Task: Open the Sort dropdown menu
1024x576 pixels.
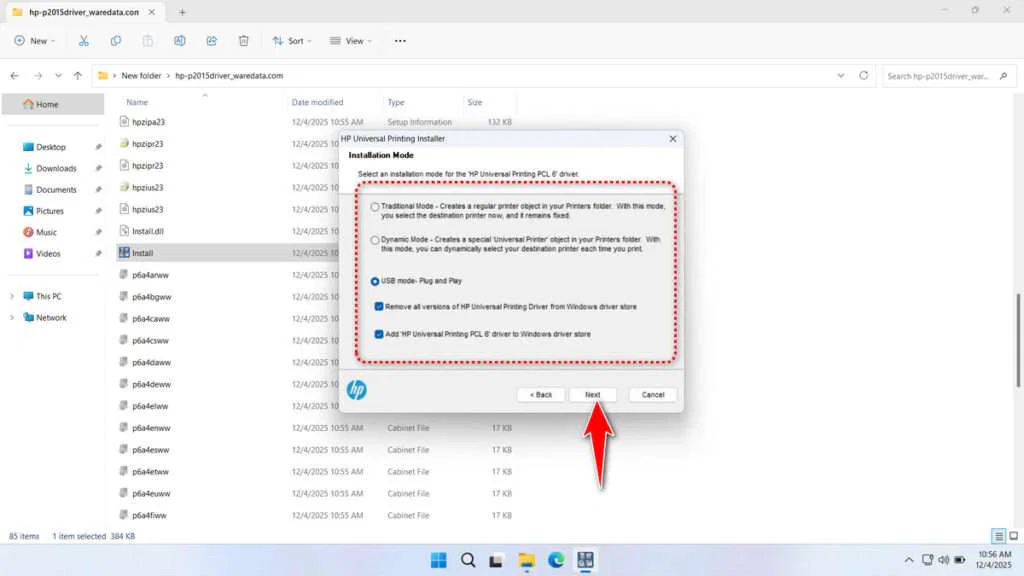Action: click(292, 40)
